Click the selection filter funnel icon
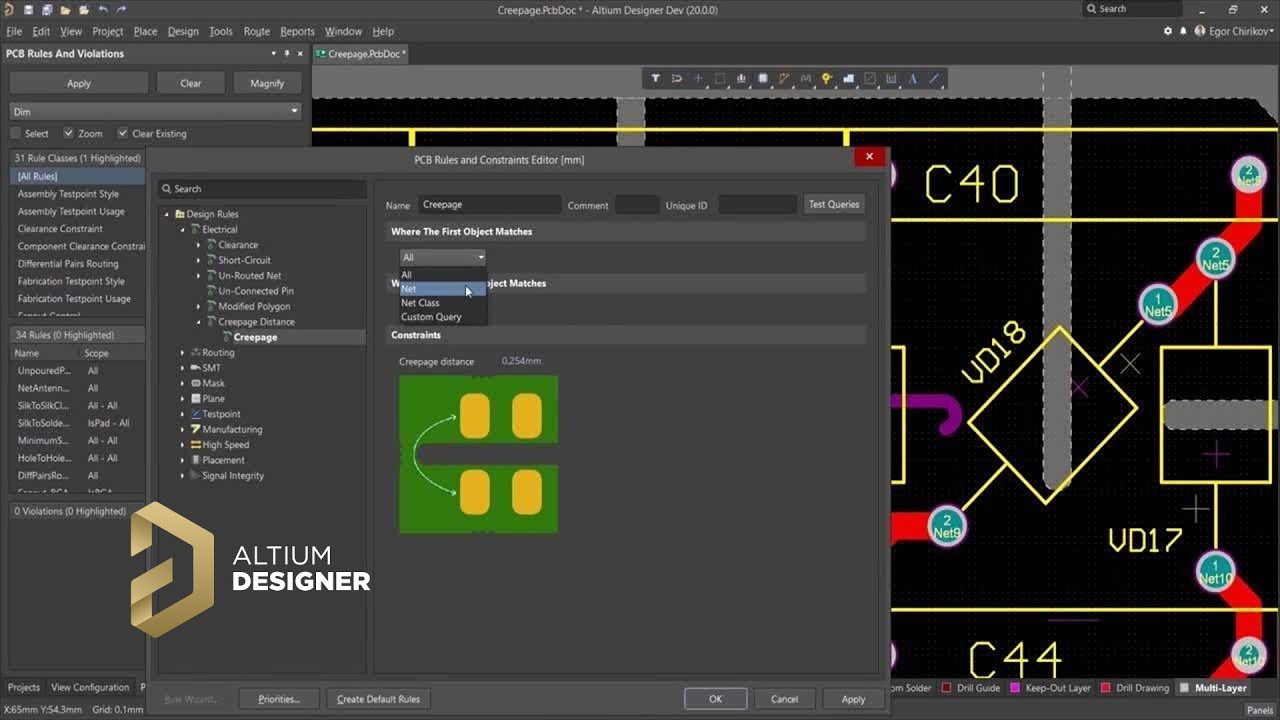Viewport: 1280px width, 720px height. pos(656,78)
